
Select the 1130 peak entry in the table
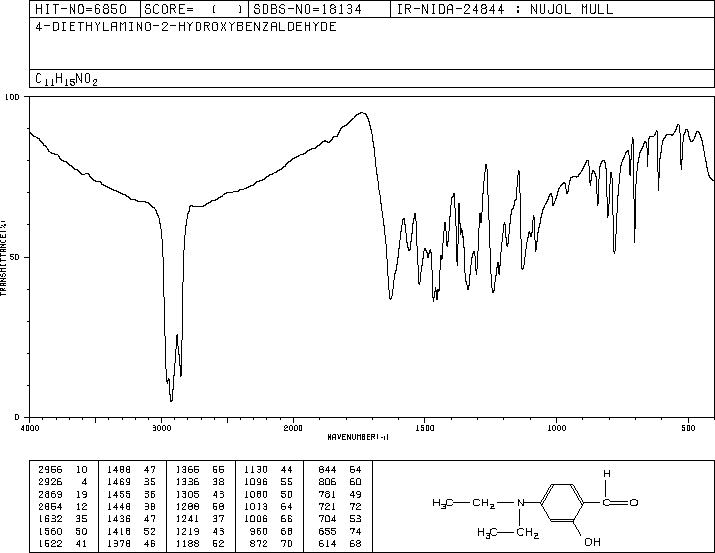(269, 470)
